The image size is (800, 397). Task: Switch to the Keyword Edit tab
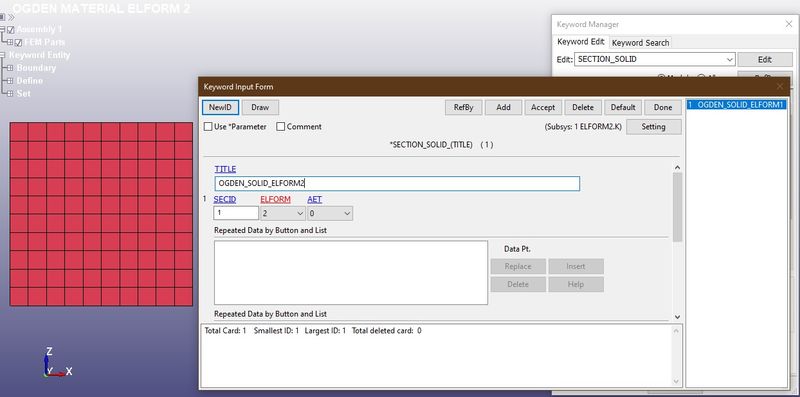point(581,42)
